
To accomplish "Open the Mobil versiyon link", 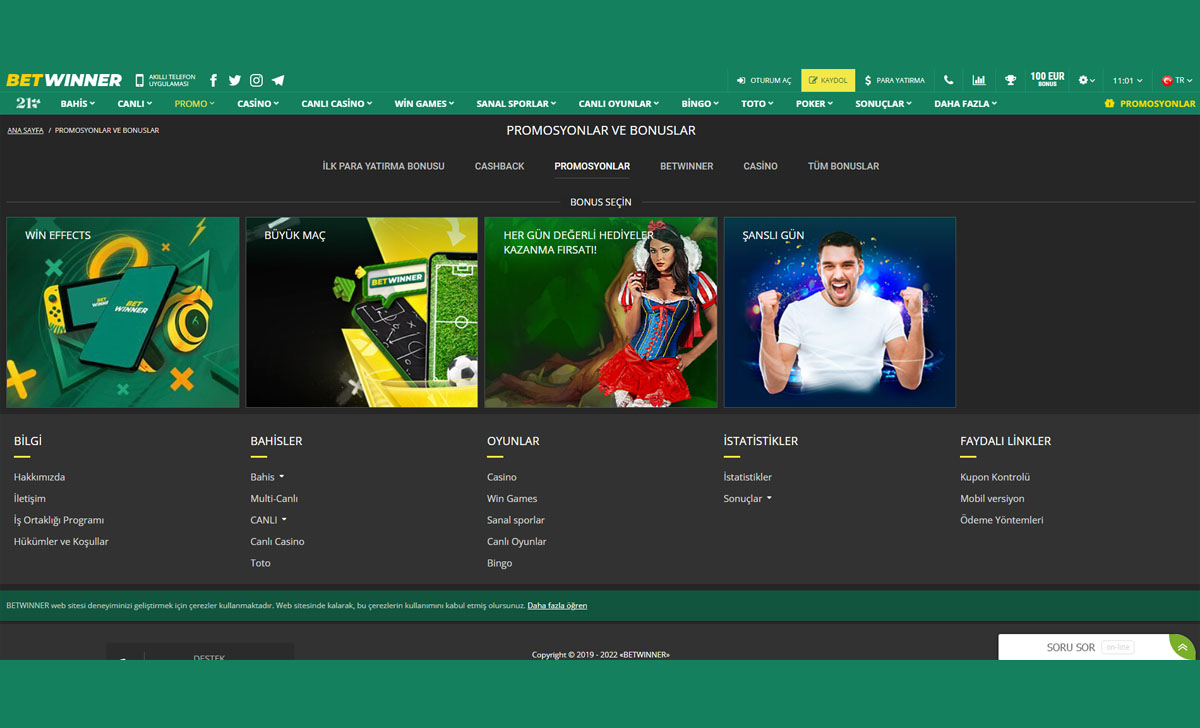I will coord(992,498).
